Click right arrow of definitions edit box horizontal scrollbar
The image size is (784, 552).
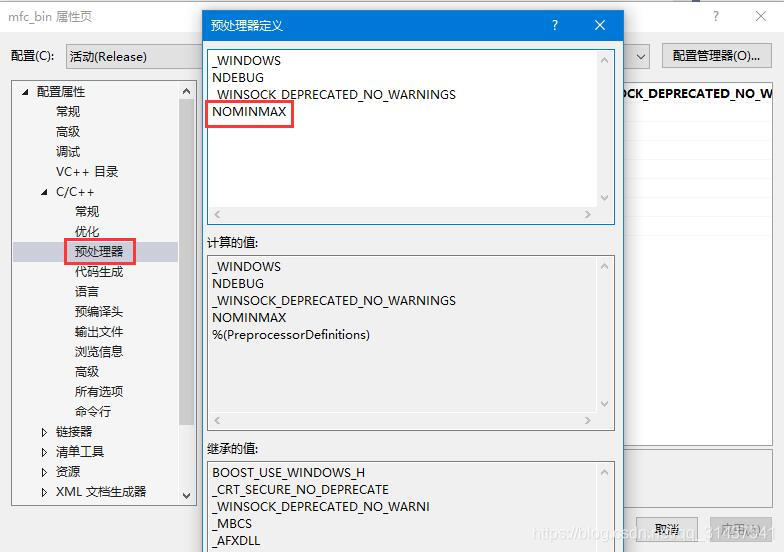pyautogui.click(x=588, y=214)
